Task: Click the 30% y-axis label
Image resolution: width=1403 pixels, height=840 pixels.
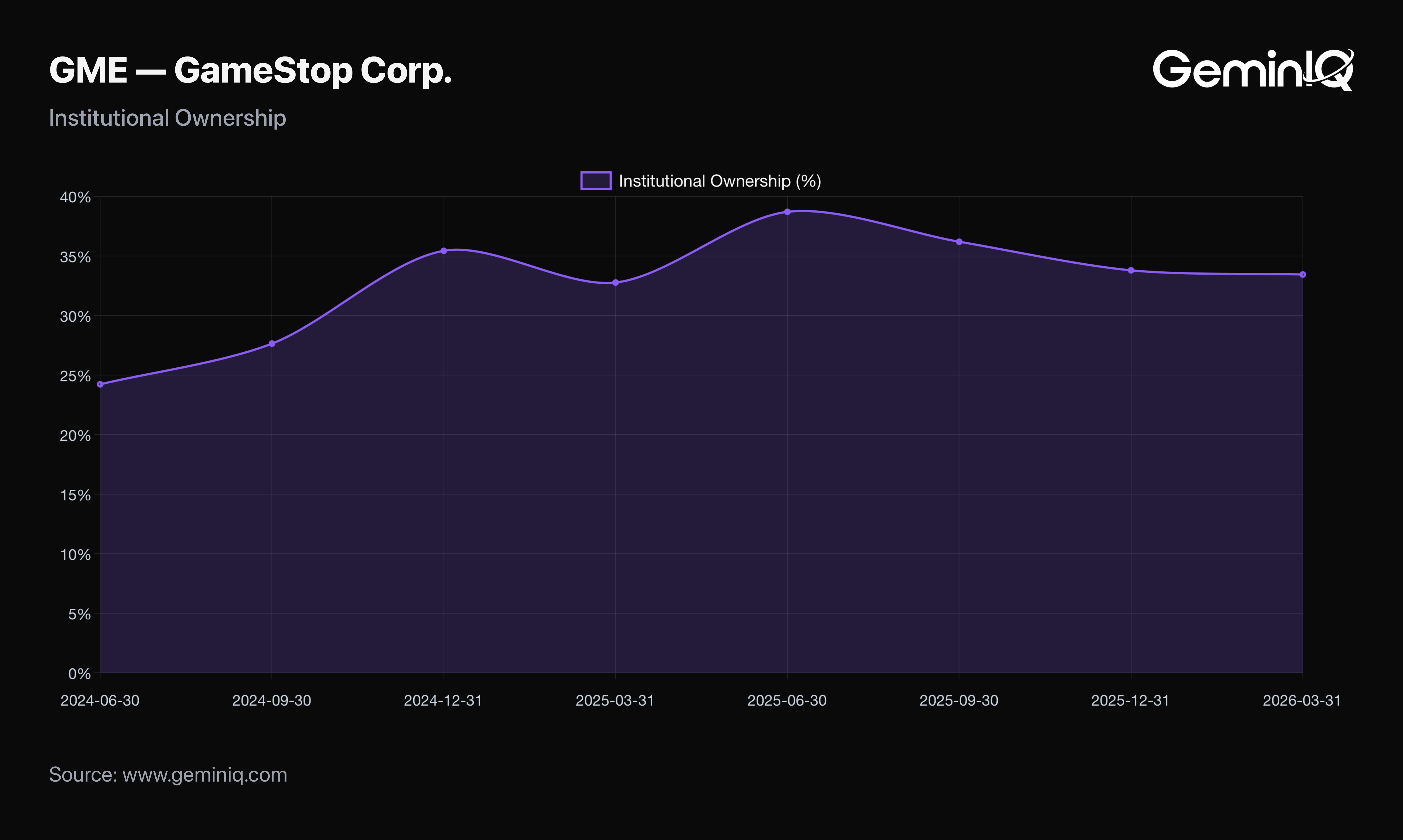Action: point(75,317)
